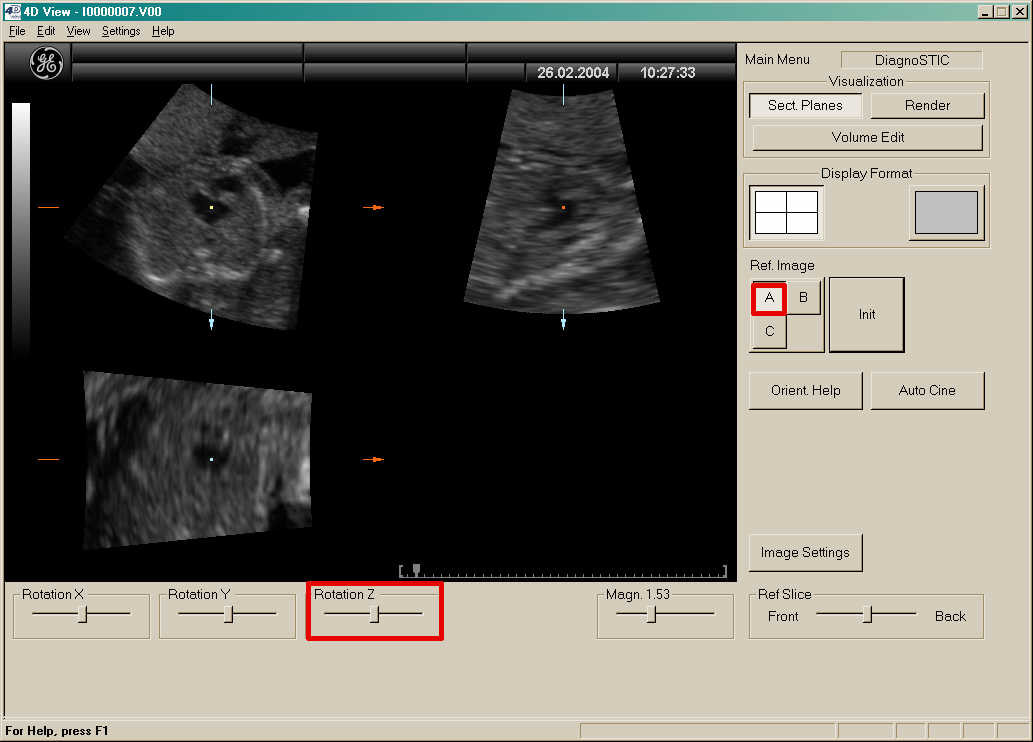Adjust the Rotation Z slider
Screen dimensions: 1033x742
click(374, 614)
